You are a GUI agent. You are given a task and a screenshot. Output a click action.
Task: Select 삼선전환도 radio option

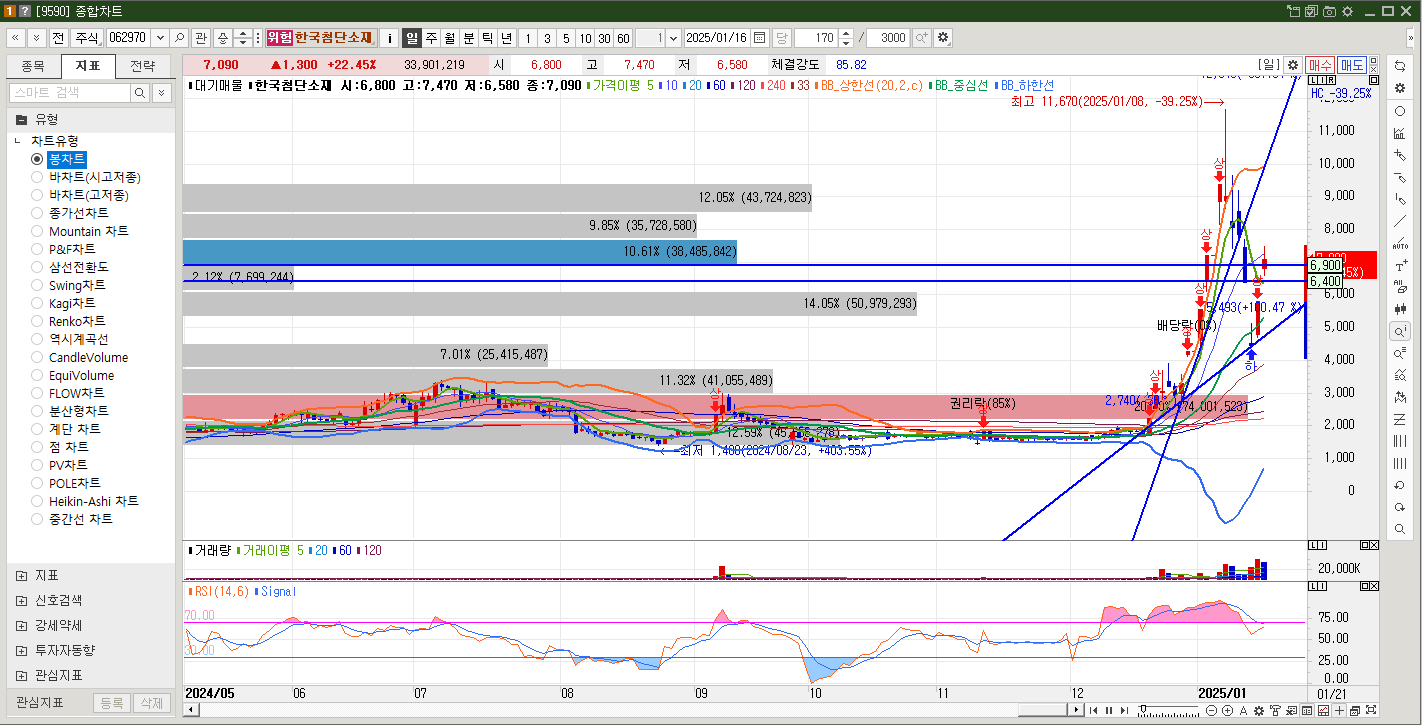click(37, 267)
